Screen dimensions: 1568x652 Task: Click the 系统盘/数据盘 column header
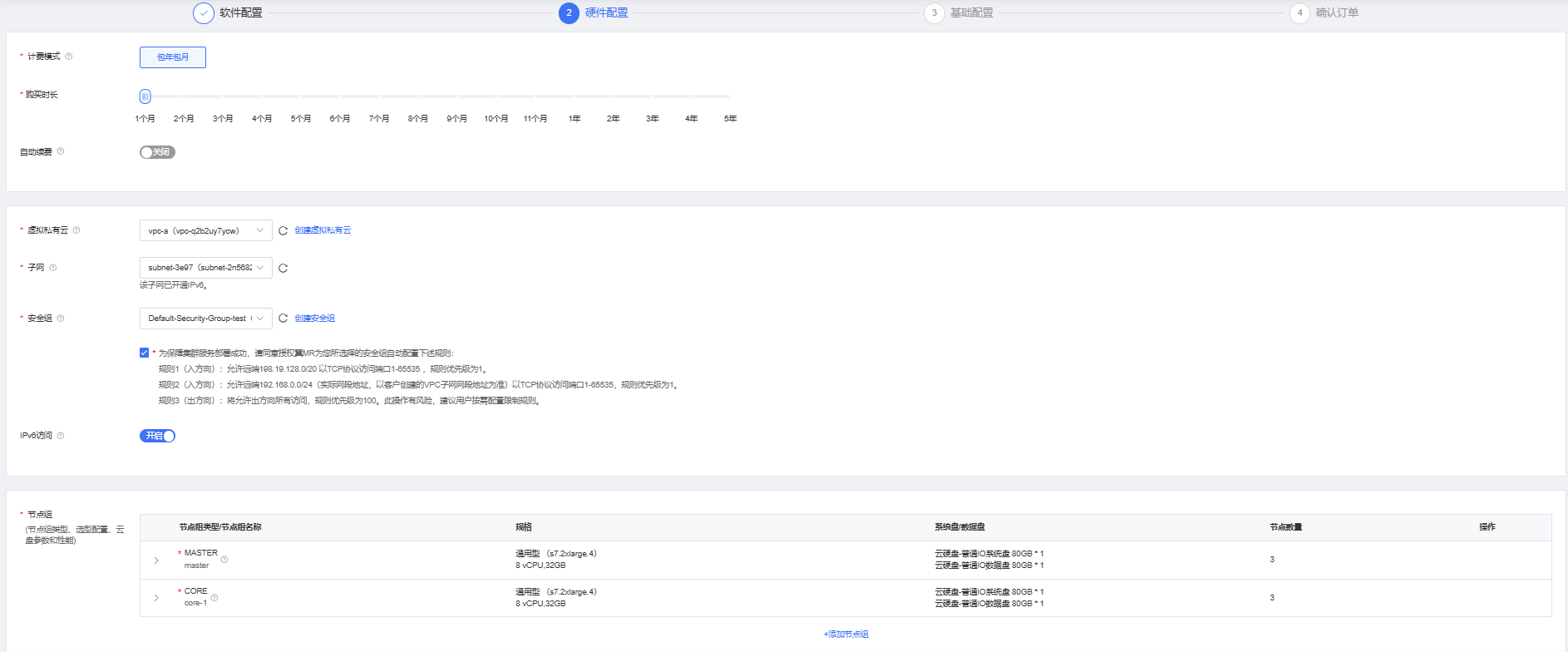click(960, 527)
